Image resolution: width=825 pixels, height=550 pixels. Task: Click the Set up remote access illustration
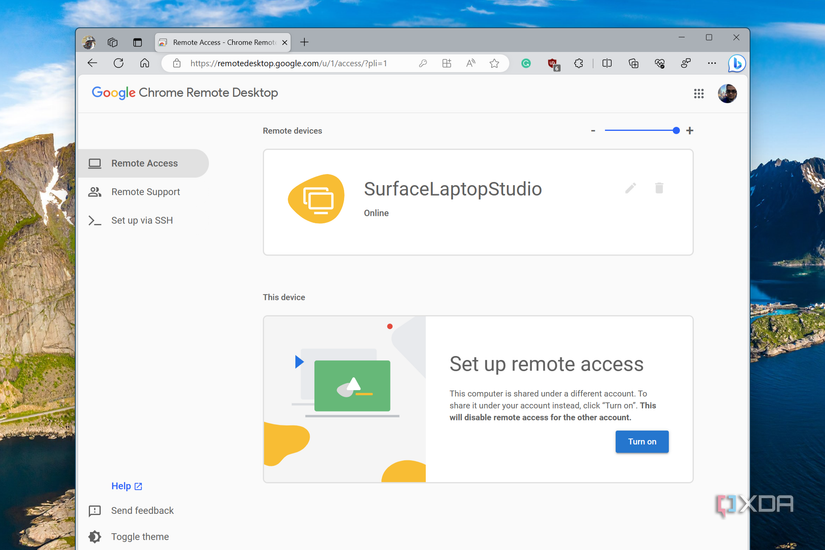(x=345, y=399)
